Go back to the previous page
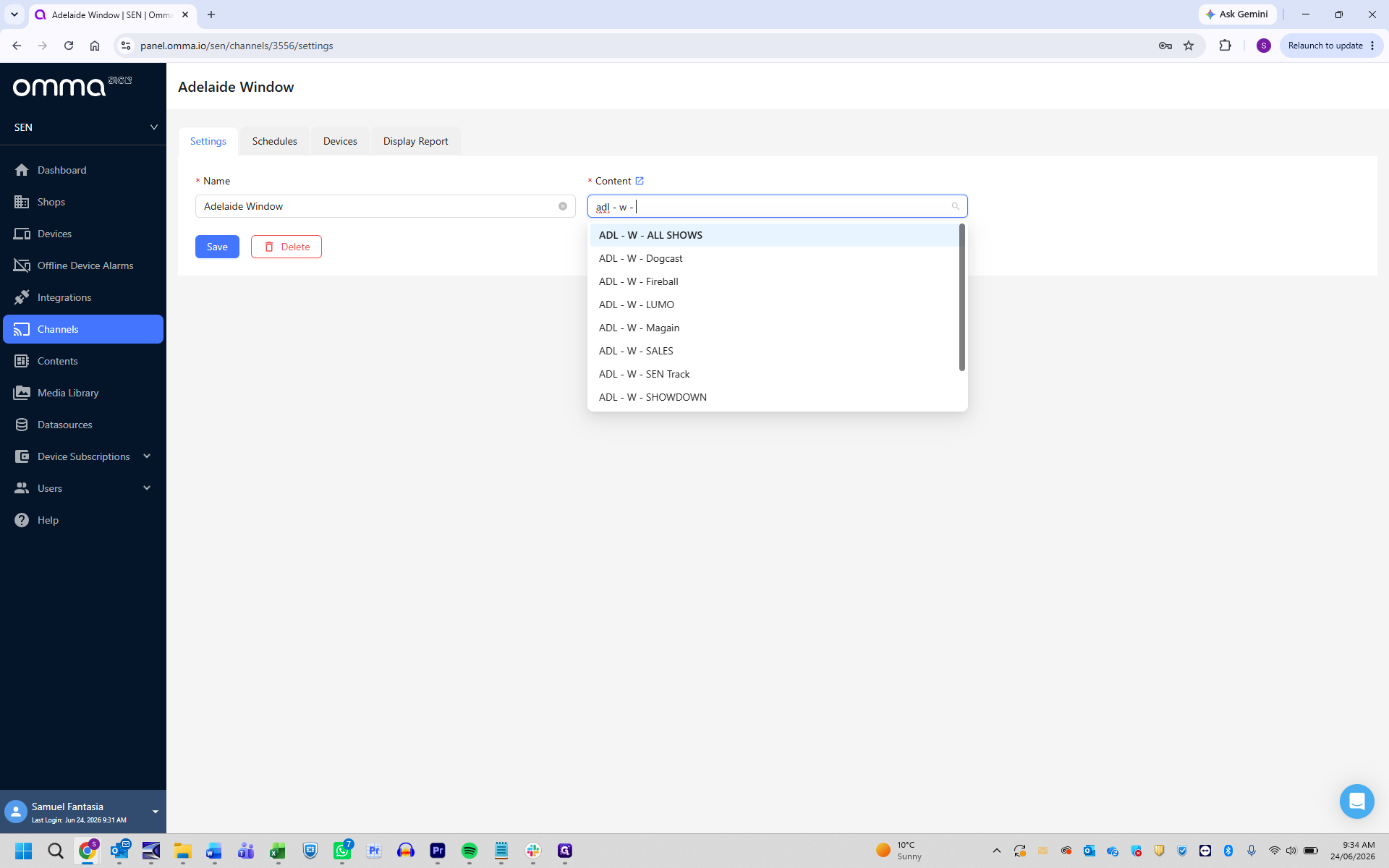 [17, 46]
